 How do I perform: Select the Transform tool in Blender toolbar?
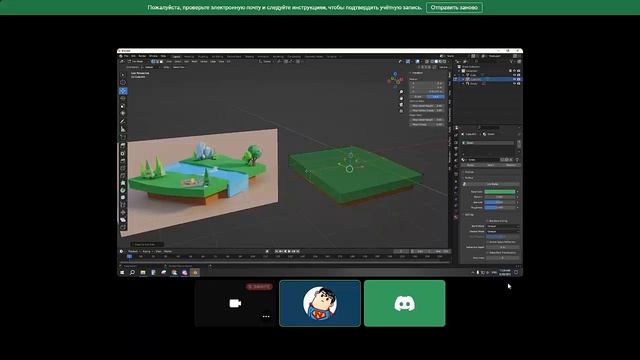(x=123, y=113)
